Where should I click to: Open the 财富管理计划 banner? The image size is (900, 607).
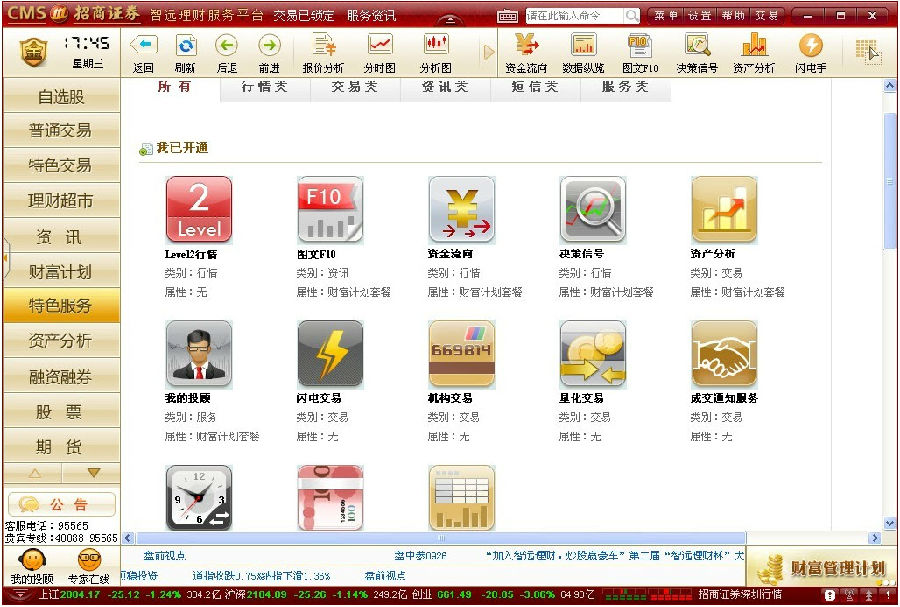[821, 568]
